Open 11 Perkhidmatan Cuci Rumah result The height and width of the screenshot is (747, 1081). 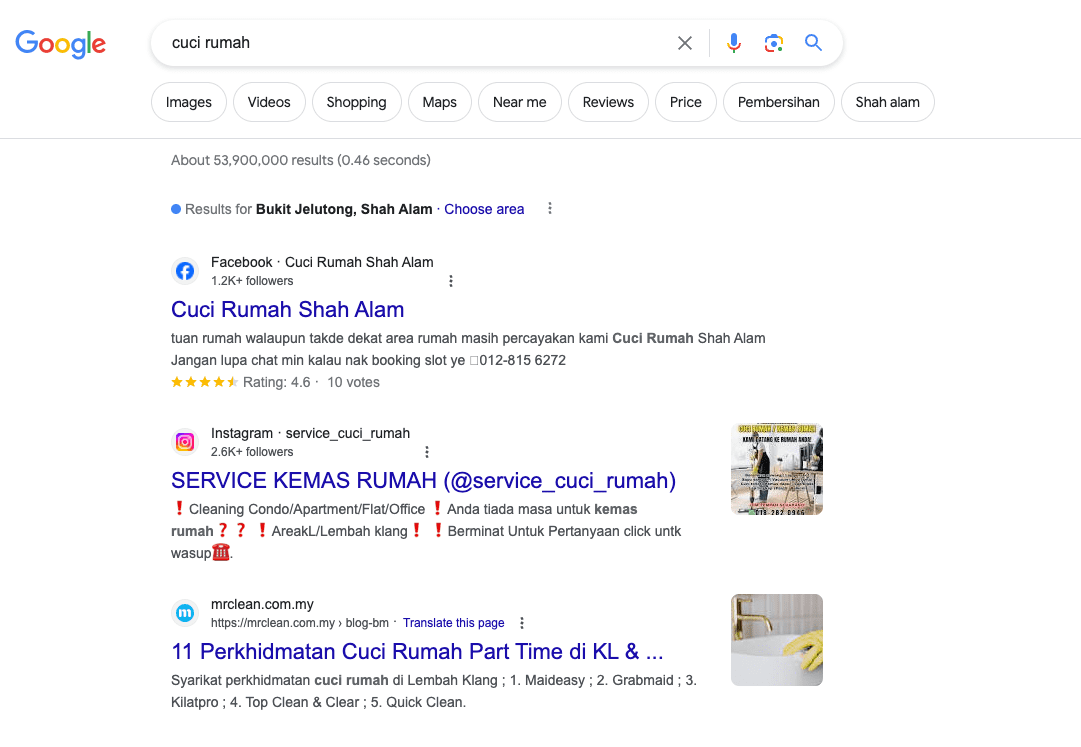[417, 651]
